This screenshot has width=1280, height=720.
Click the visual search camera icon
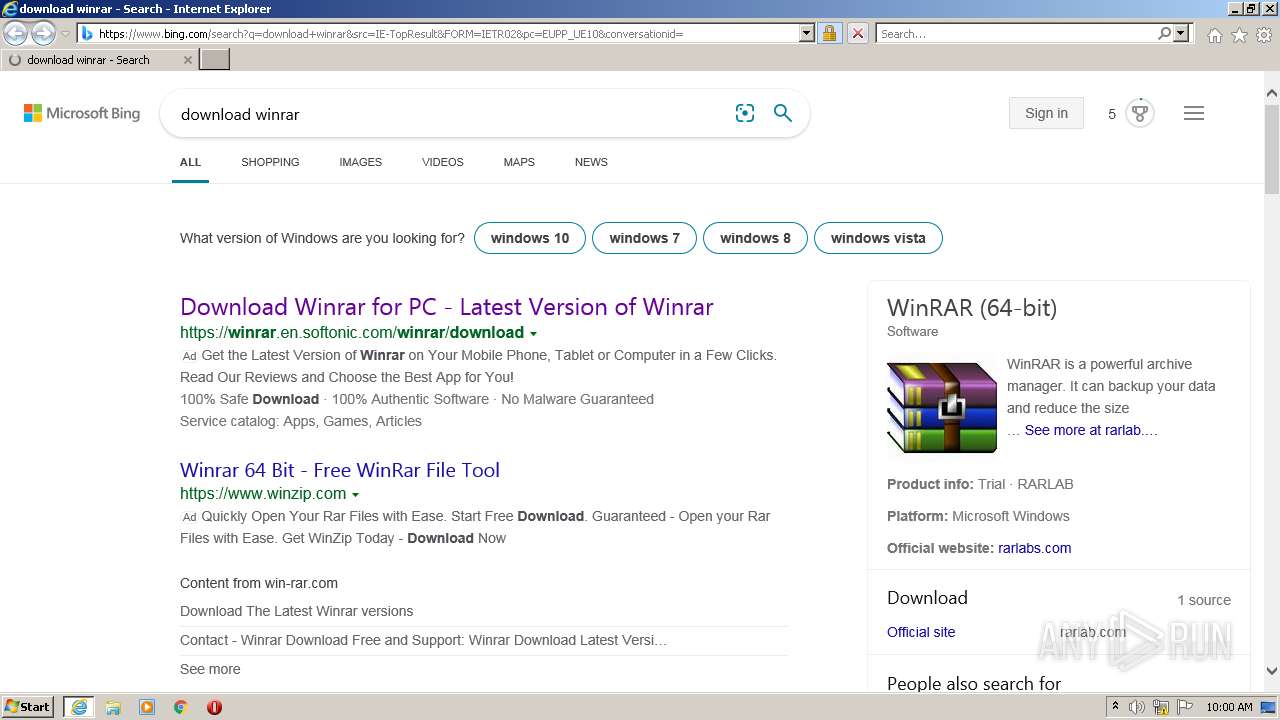pyautogui.click(x=745, y=114)
